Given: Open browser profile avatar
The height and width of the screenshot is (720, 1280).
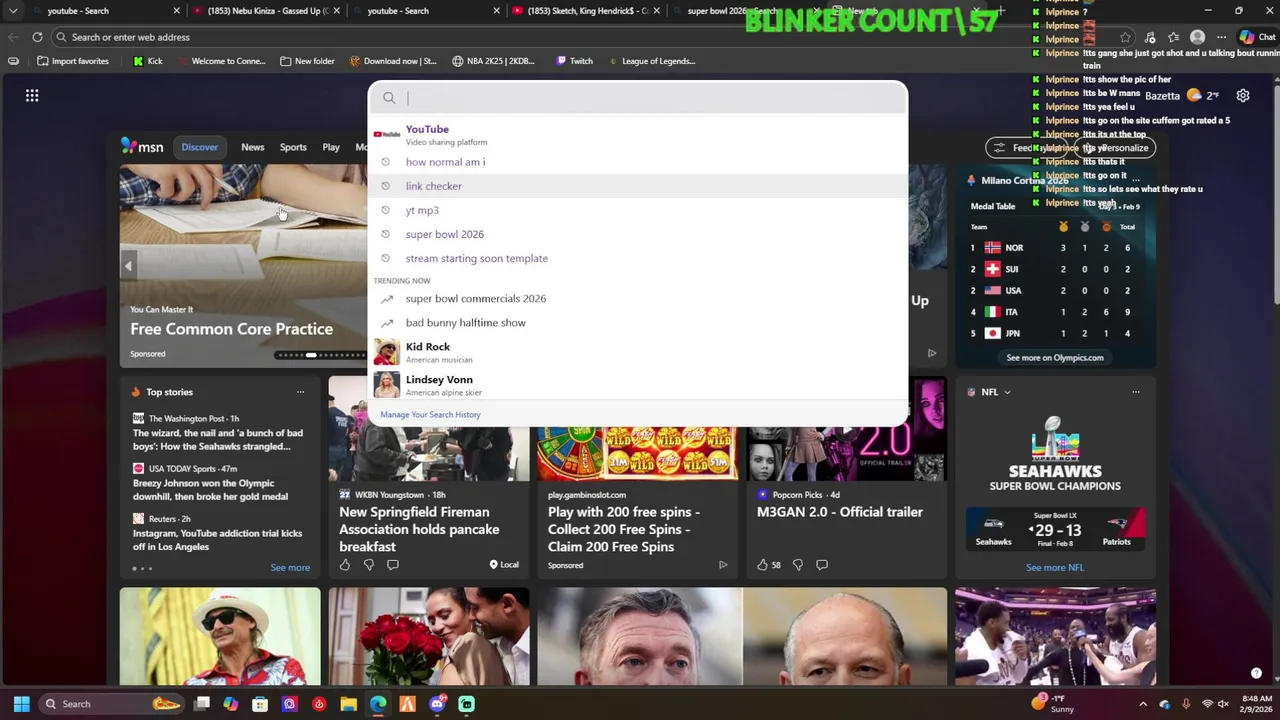Looking at the screenshot, I should click(1197, 37).
